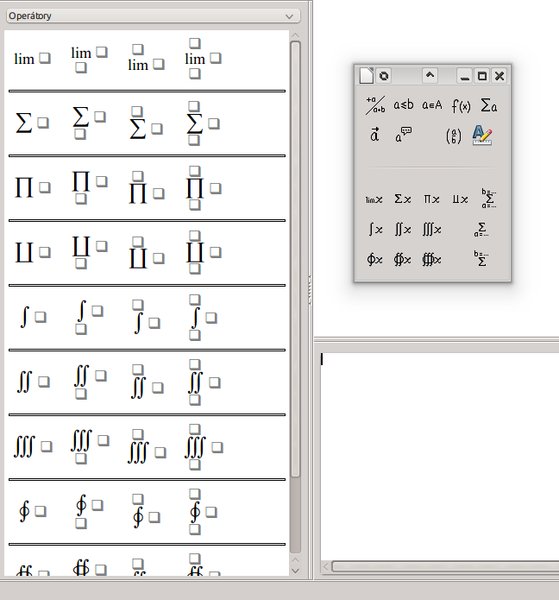
Task: Click into the formula command editor field
Action: [439, 455]
